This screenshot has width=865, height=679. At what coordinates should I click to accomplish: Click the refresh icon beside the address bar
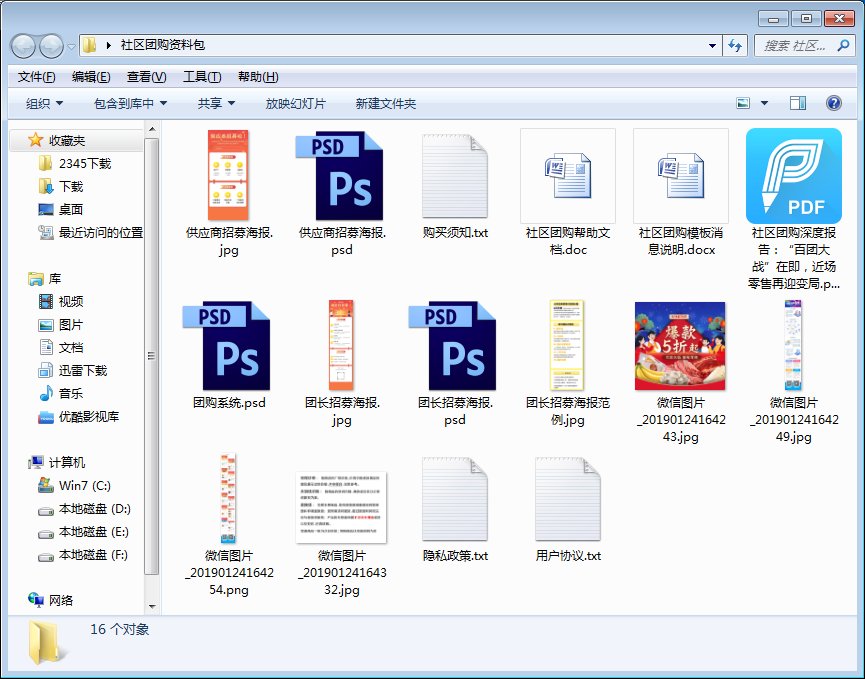click(737, 45)
